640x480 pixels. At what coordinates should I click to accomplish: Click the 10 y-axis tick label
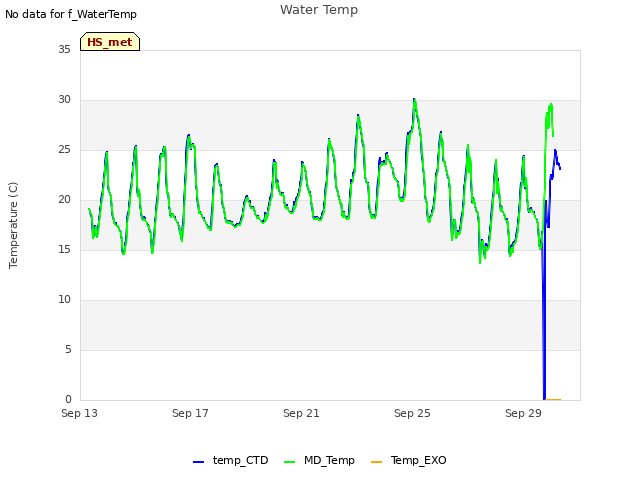pos(64,300)
